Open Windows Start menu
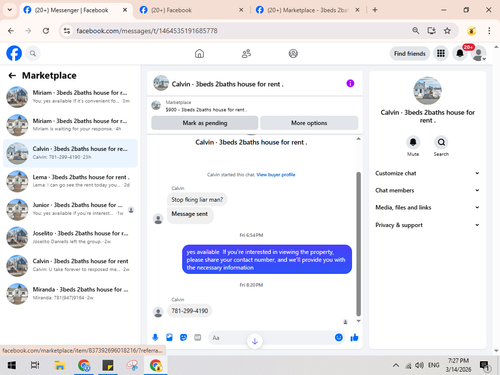 pos(12,365)
